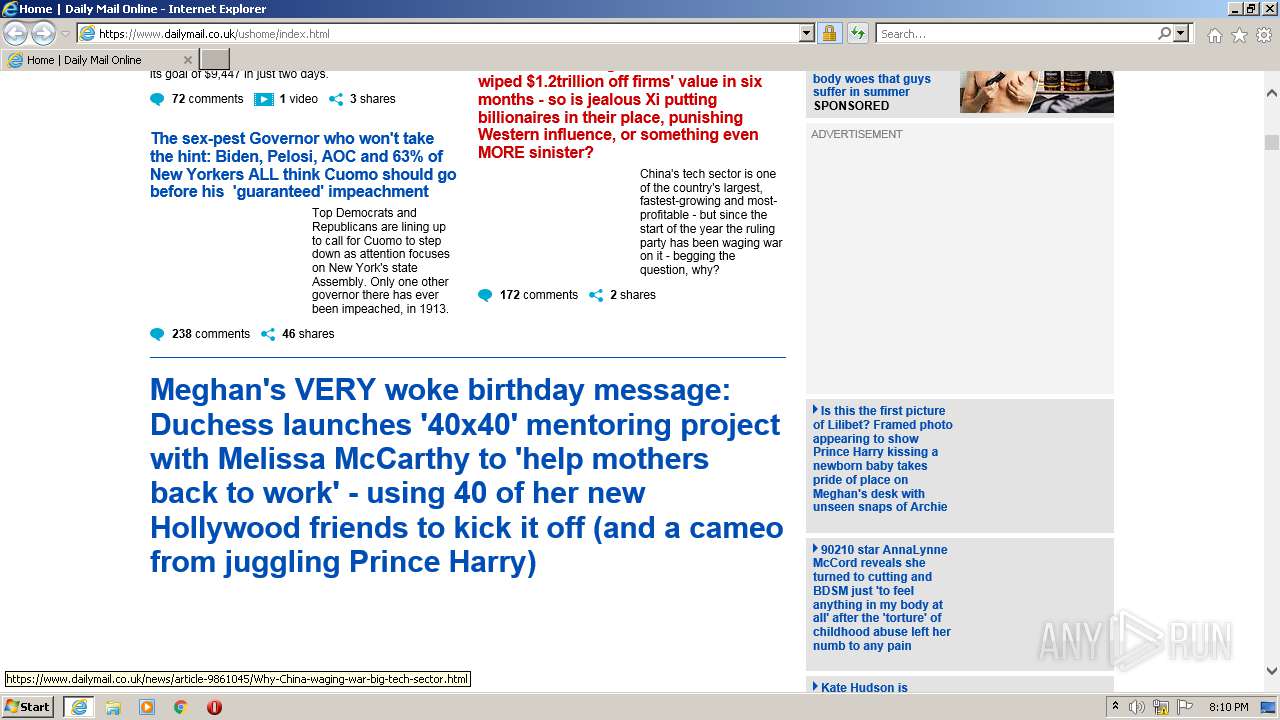Click the 72 comments bubble icon
This screenshot has height=720, width=1280.
157,99
